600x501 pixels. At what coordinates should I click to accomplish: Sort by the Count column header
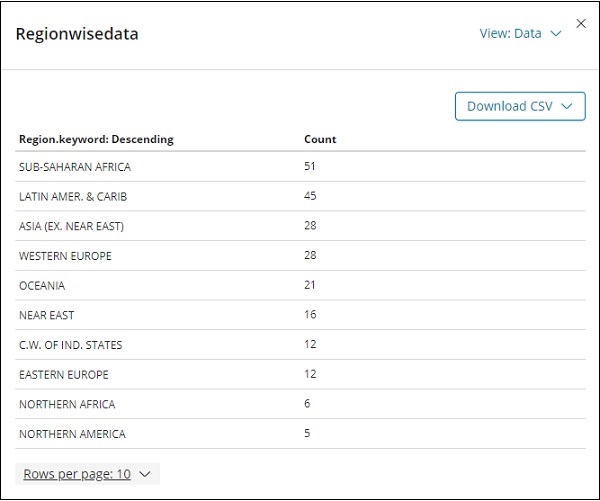[320, 139]
